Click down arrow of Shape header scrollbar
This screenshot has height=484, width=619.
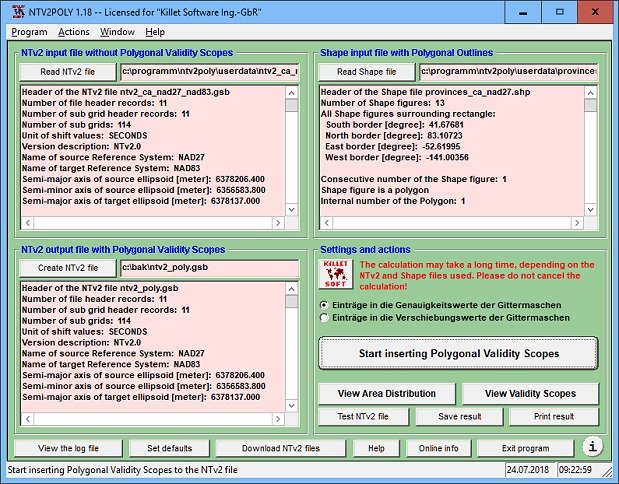[x=591, y=210]
